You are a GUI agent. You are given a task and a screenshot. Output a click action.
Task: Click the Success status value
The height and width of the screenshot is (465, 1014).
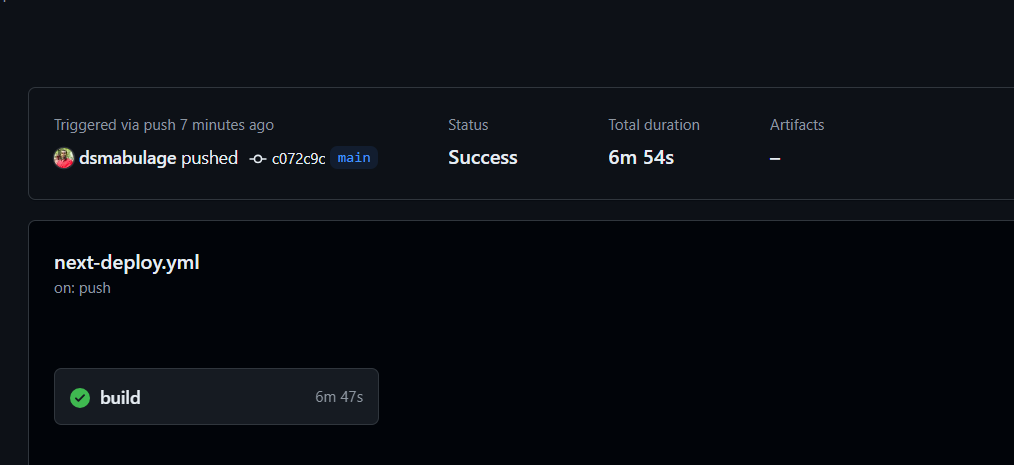(482, 158)
